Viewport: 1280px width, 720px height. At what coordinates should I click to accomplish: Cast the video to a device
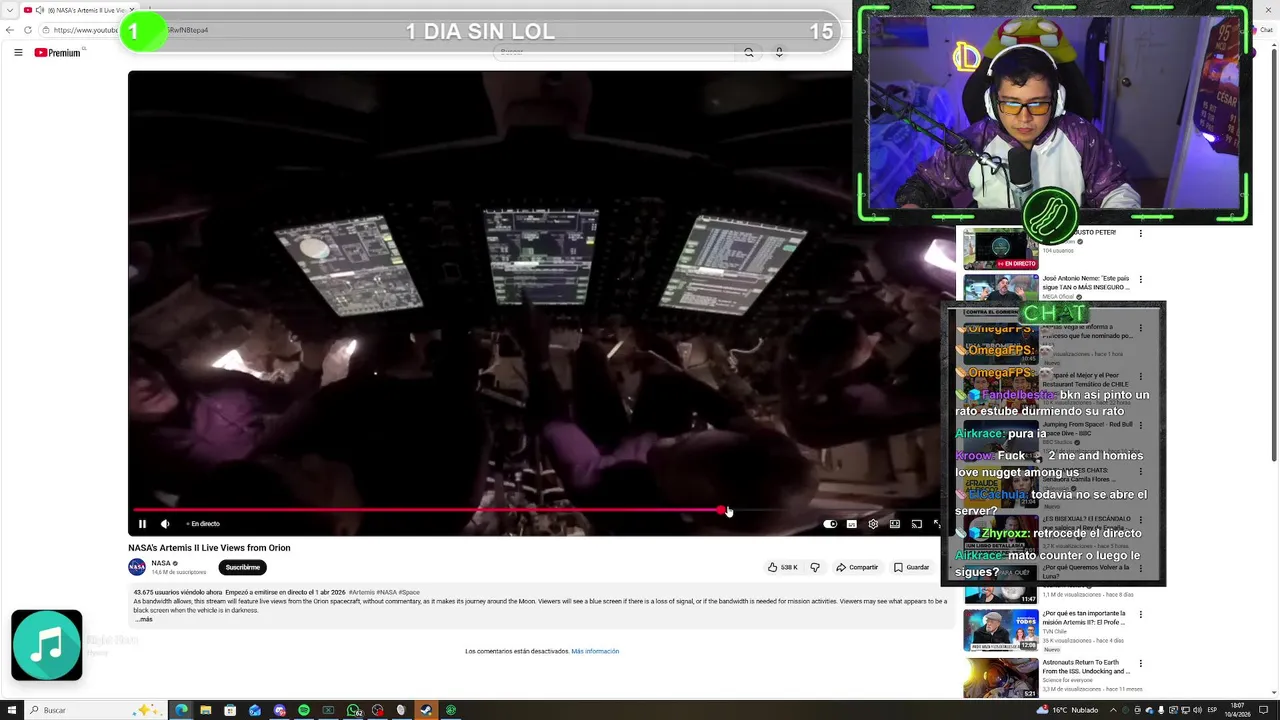pos(916,524)
